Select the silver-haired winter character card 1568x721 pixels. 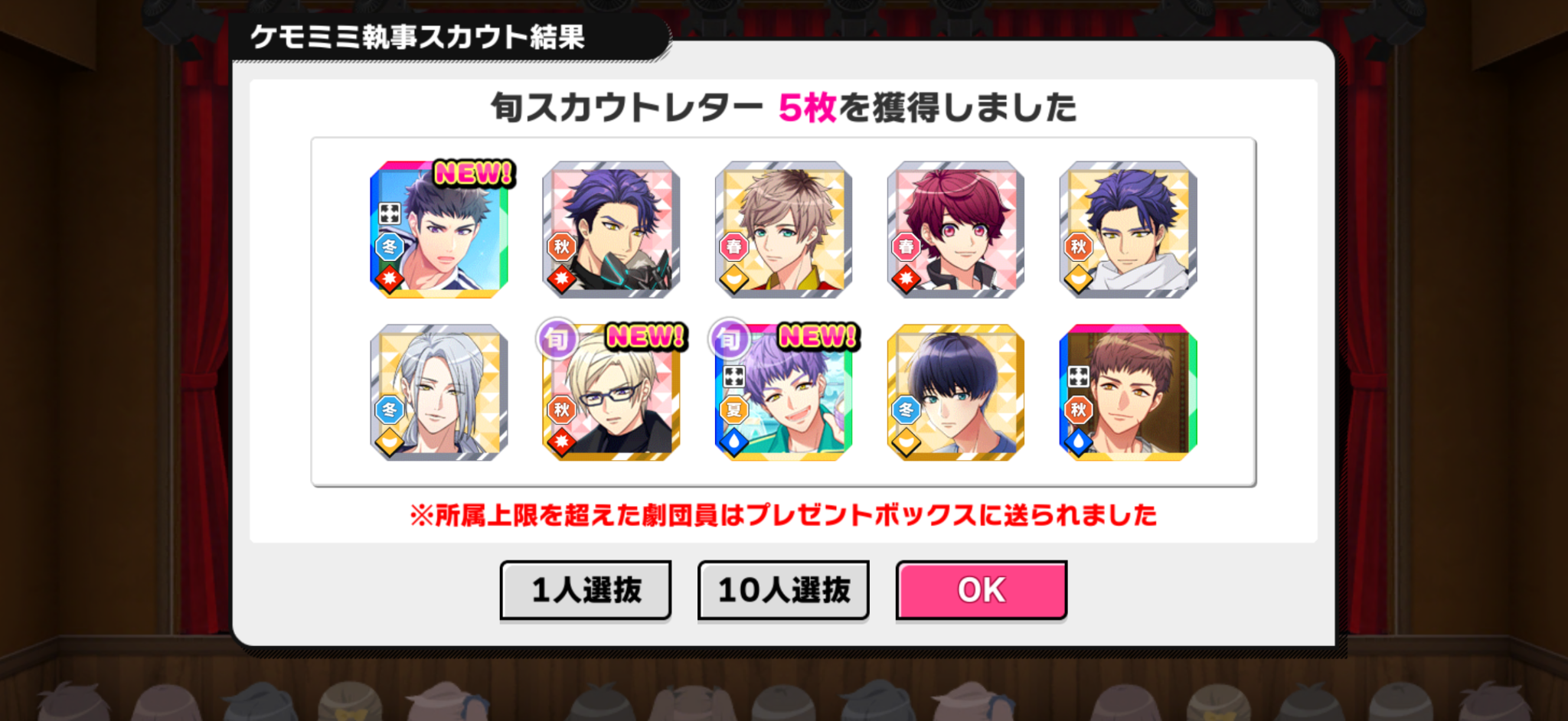pyautogui.click(x=439, y=392)
